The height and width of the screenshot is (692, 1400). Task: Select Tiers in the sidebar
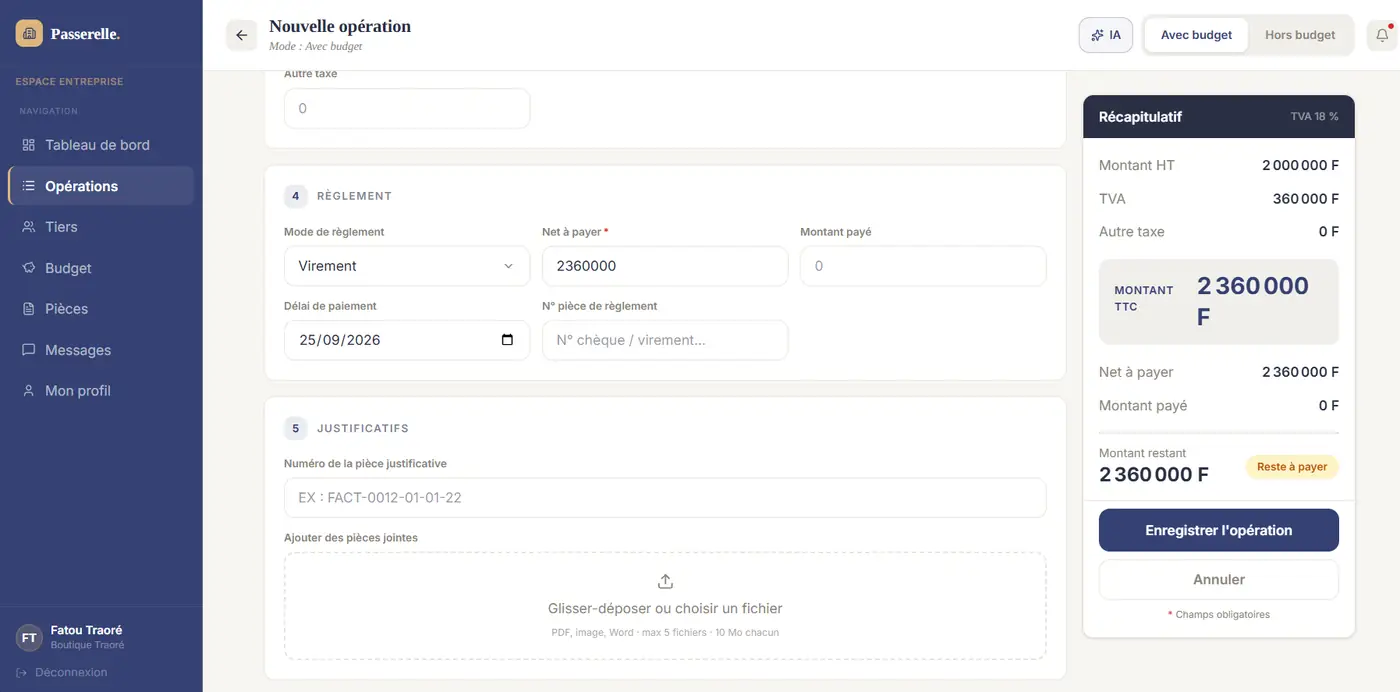101,227
